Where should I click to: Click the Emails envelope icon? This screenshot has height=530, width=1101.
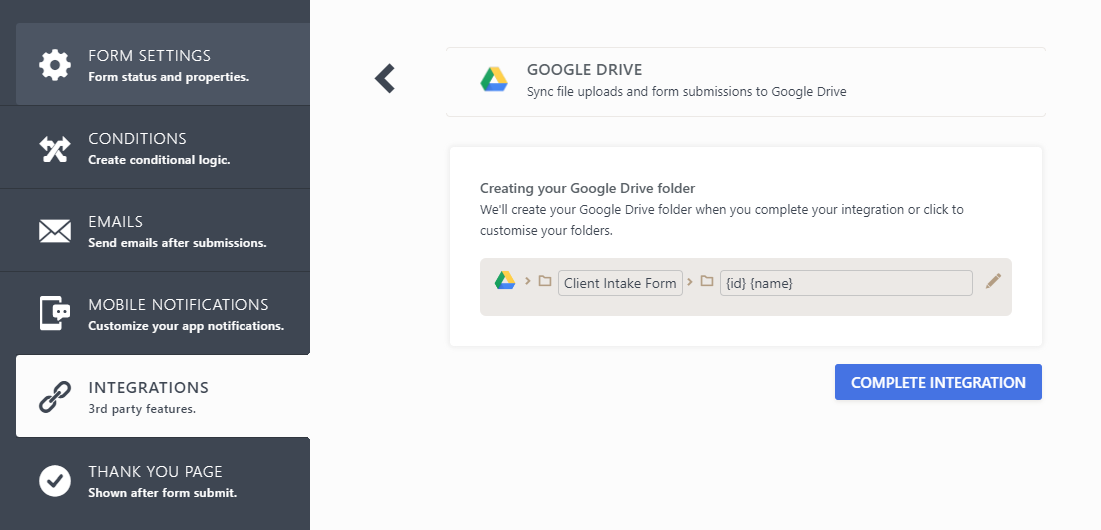pyautogui.click(x=55, y=231)
